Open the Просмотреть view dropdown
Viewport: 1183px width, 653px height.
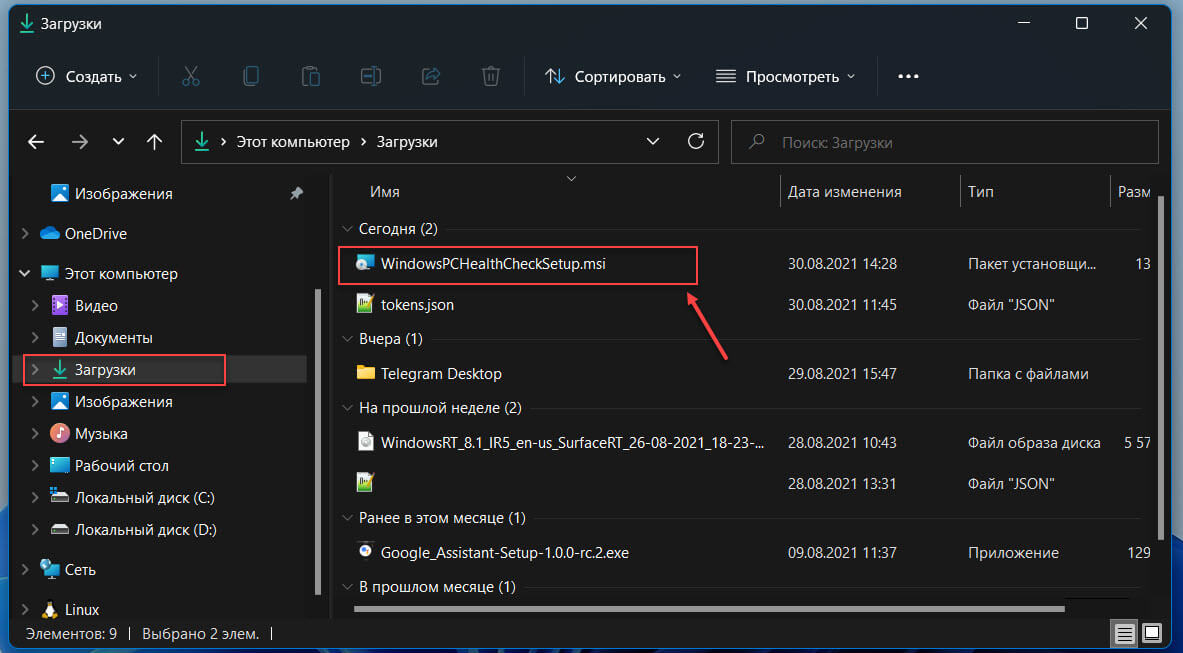785,76
